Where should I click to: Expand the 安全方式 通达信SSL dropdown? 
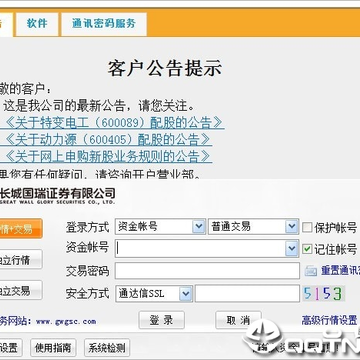coord(186,294)
